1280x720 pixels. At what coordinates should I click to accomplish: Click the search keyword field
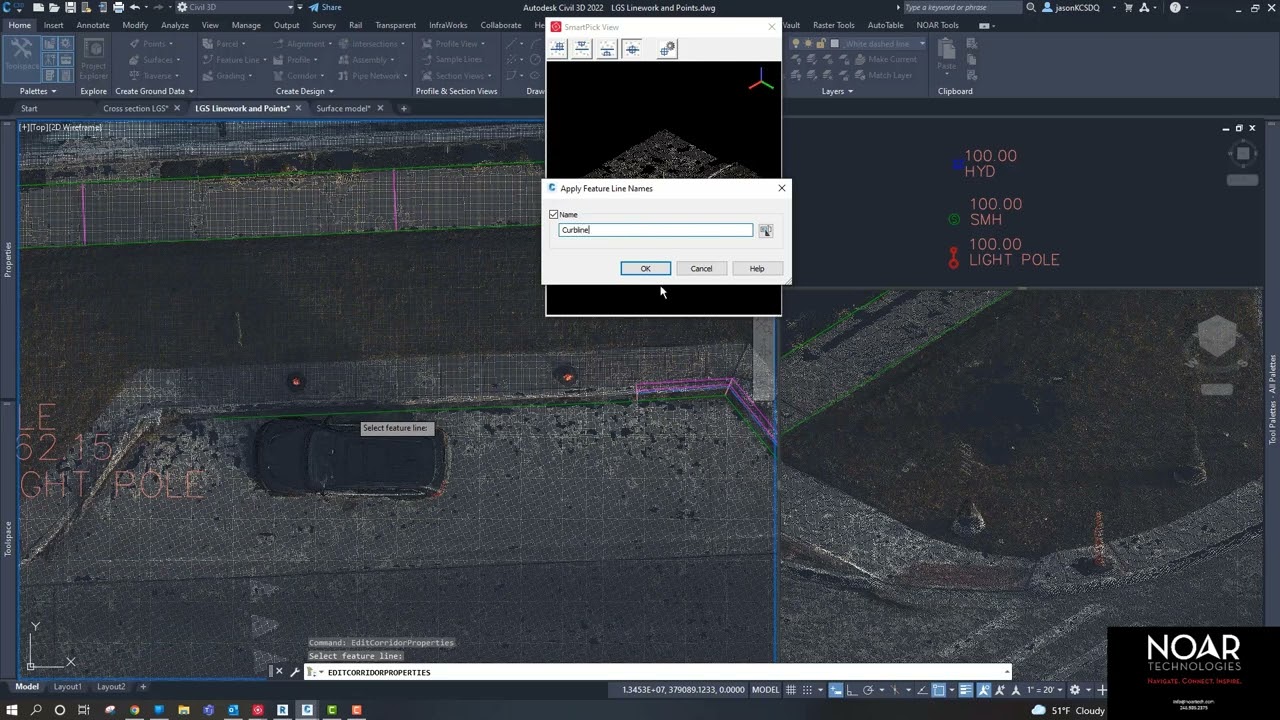[x=961, y=7]
